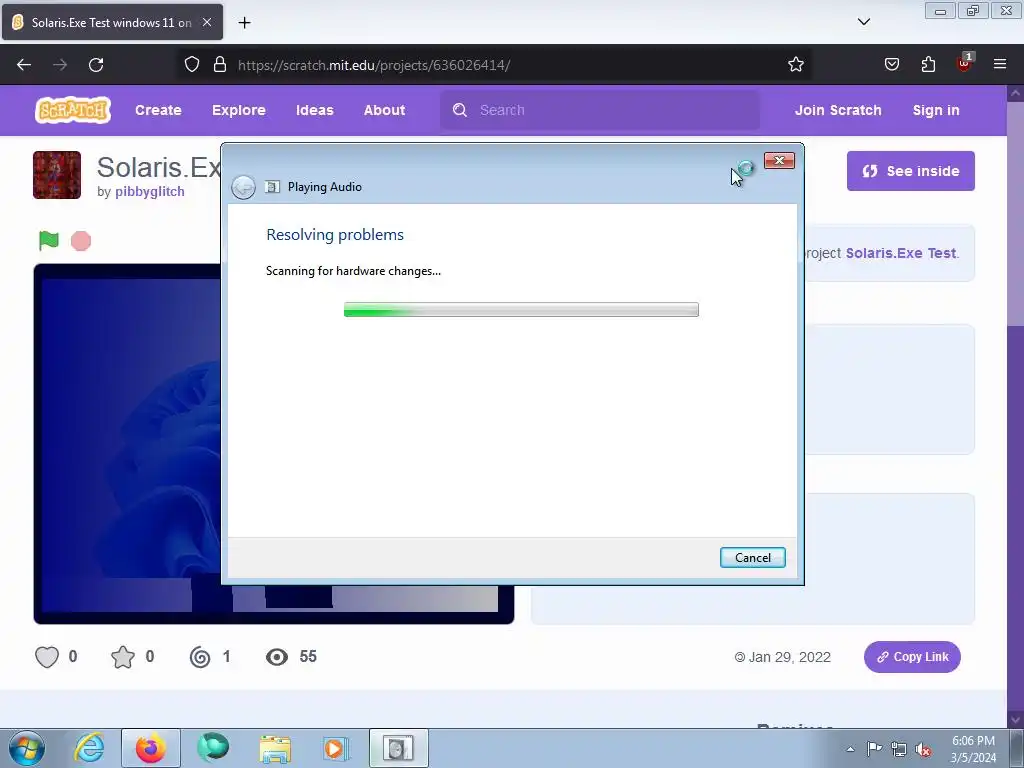Open the About menu item
The height and width of the screenshot is (768, 1024).
pyautogui.click(x=385, y=110)
